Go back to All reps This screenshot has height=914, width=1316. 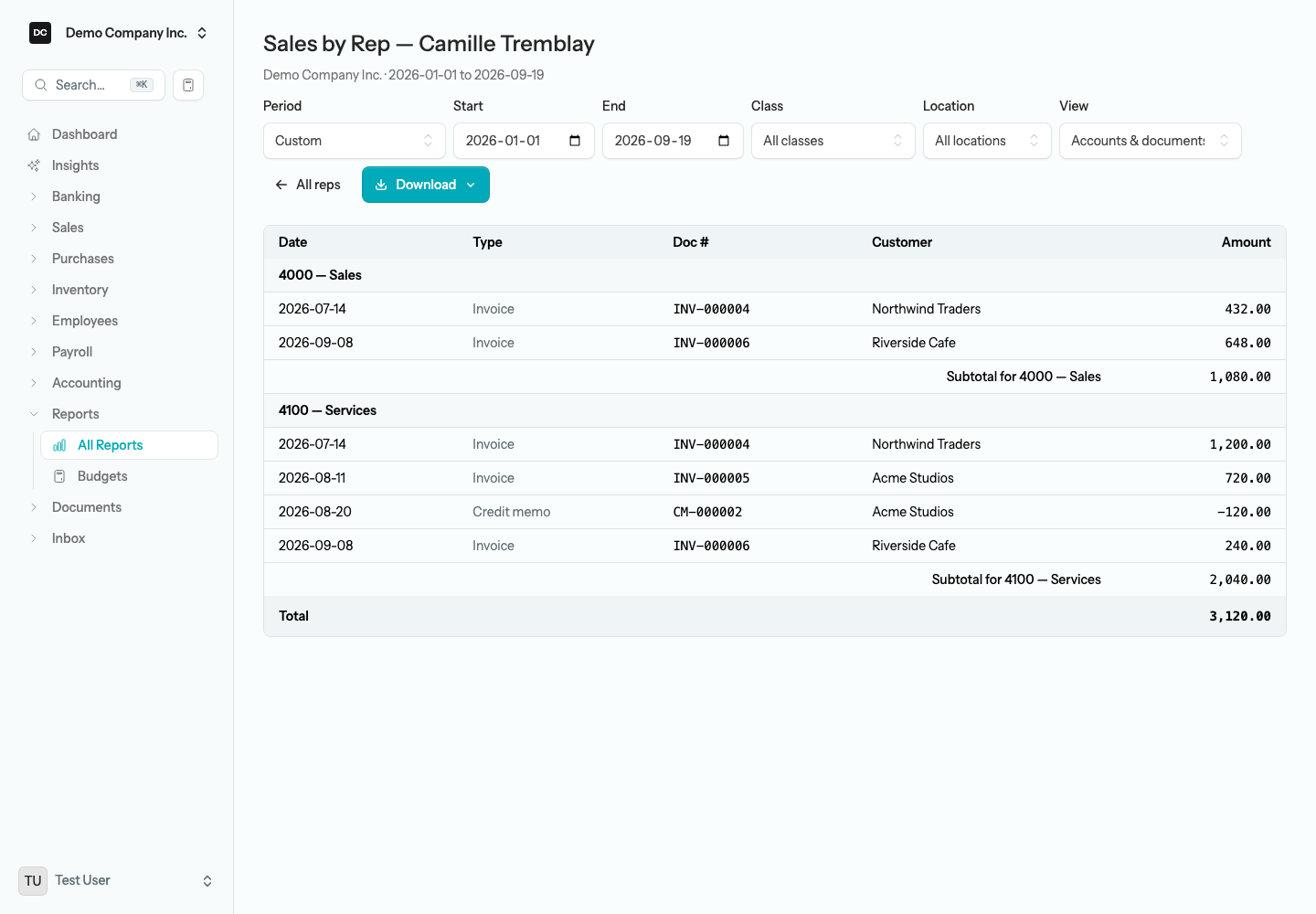tap(308, 185)
